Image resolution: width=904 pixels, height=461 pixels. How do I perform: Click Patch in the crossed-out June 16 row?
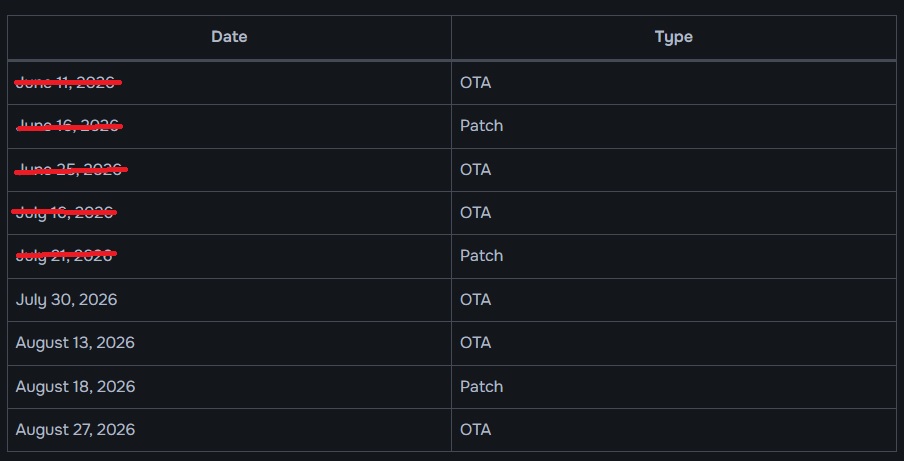tap(481, 126)
